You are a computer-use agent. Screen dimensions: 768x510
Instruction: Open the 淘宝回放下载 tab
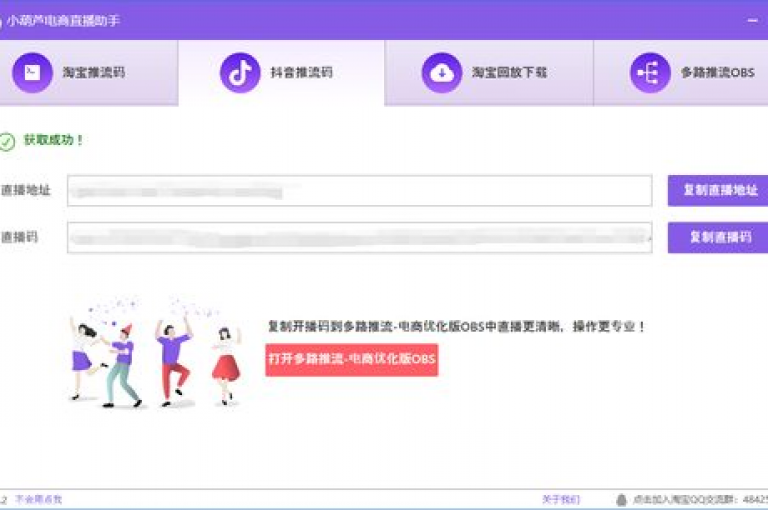click(x=489, y=73)
